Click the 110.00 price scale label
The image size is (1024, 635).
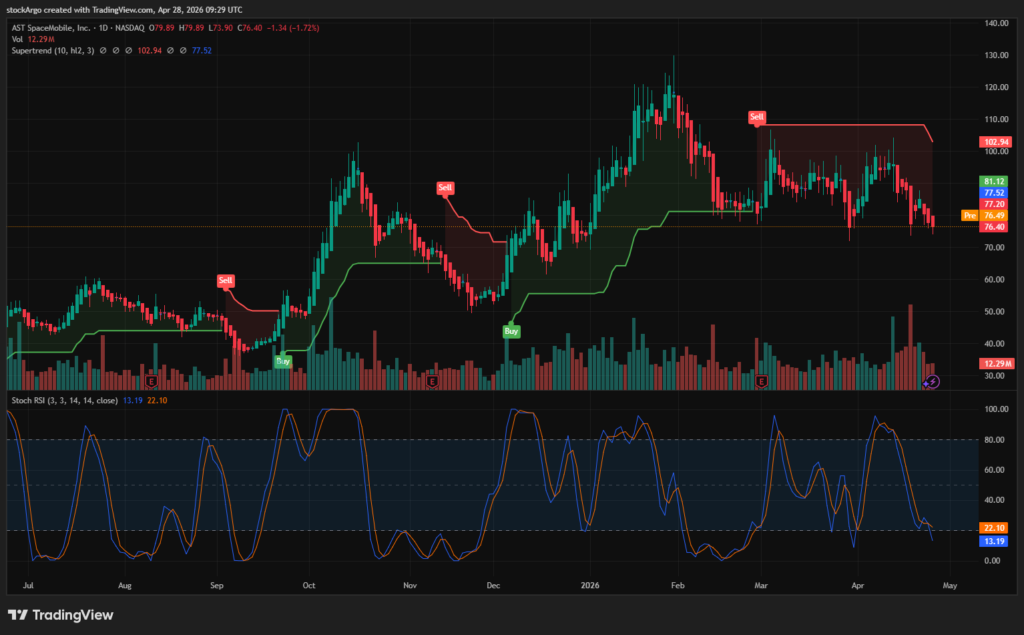pyautogui.click(x=996, y=119)
